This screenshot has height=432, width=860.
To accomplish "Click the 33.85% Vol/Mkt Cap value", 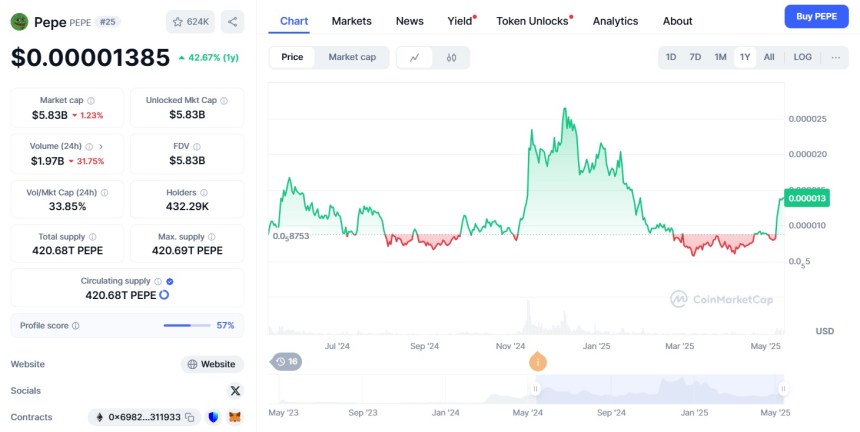I will coord(67,207).
